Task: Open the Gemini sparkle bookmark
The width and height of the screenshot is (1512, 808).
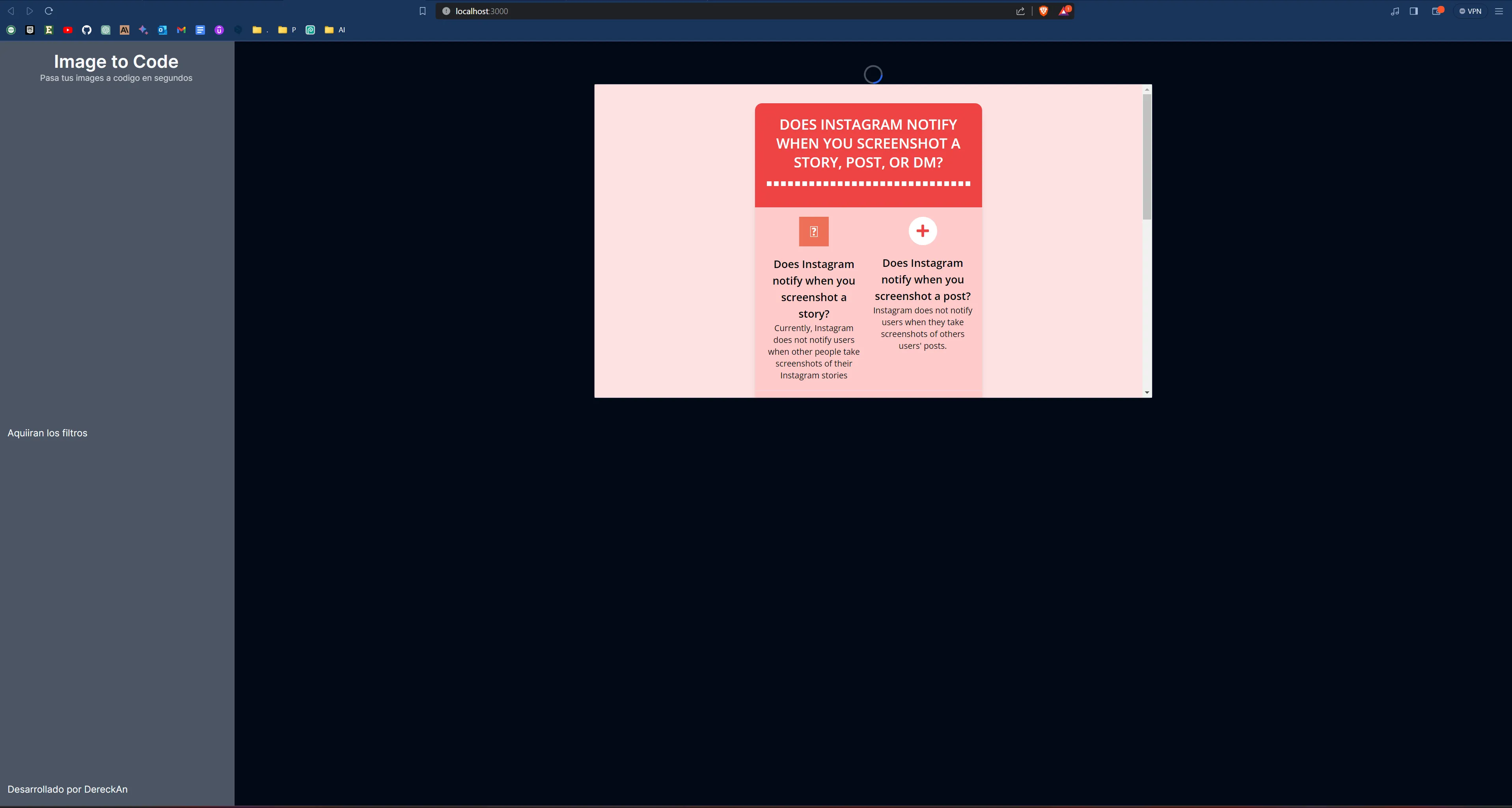Action: [143, 30]
